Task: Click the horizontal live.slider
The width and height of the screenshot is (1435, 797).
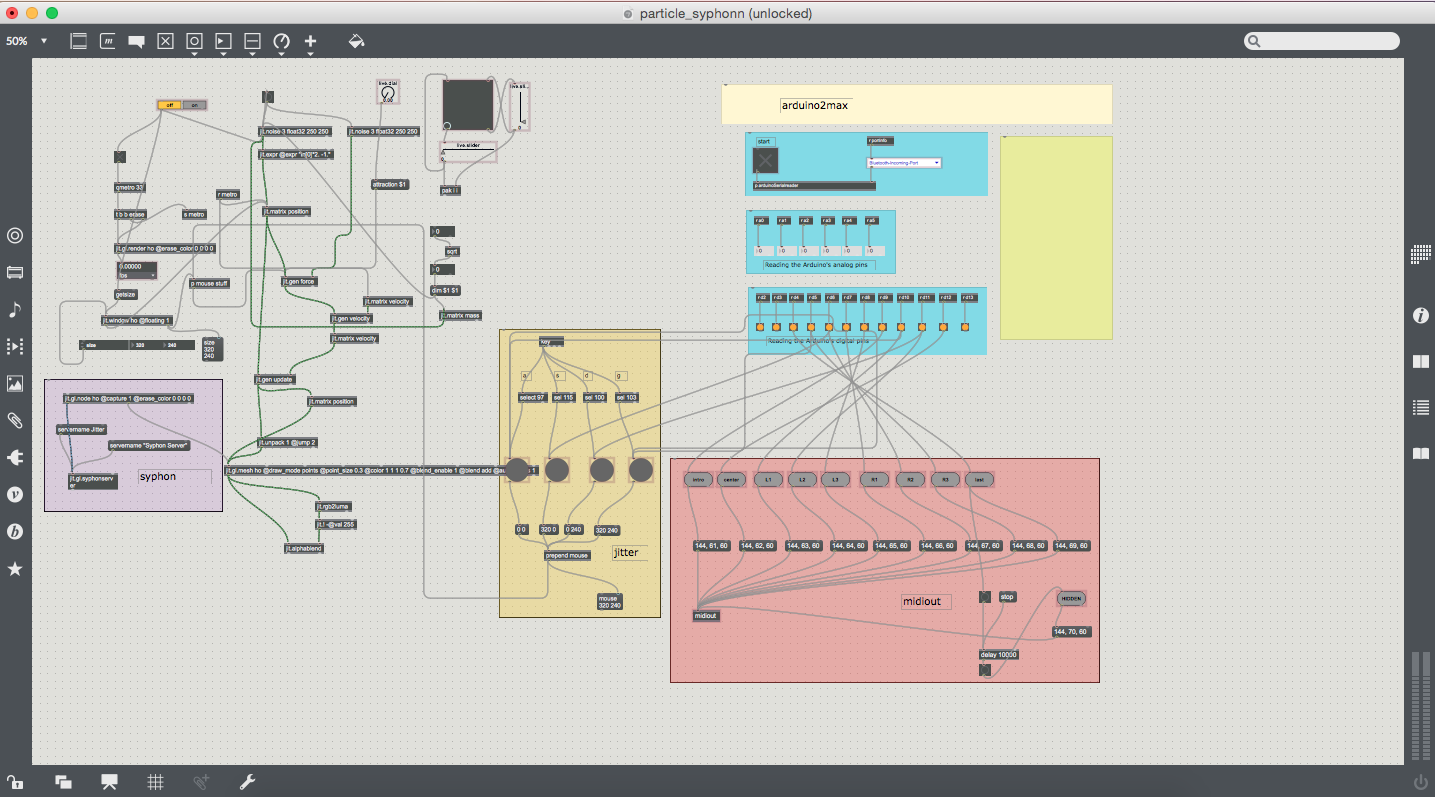Action: click(468, 152)
